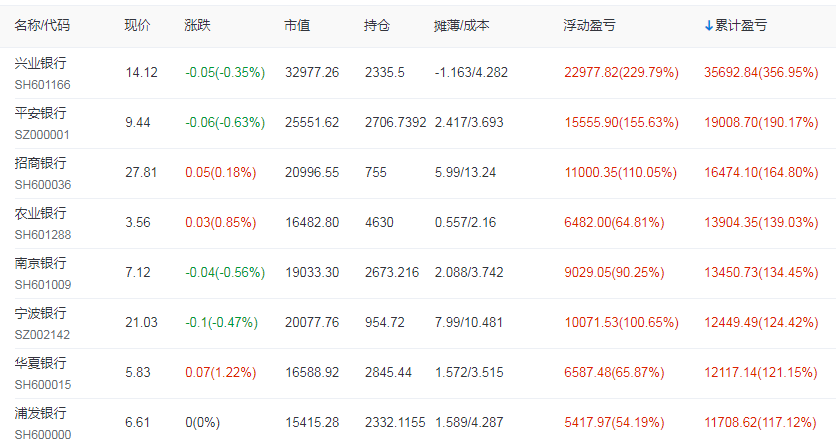Click change -0.05(-0.35%) value

click(x=225, y=73)
